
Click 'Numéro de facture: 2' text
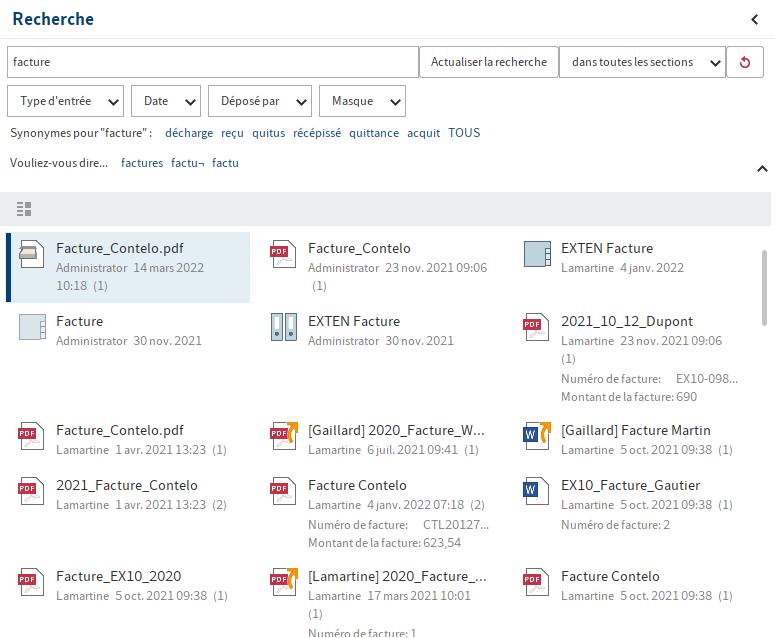(x=615, y=525)
